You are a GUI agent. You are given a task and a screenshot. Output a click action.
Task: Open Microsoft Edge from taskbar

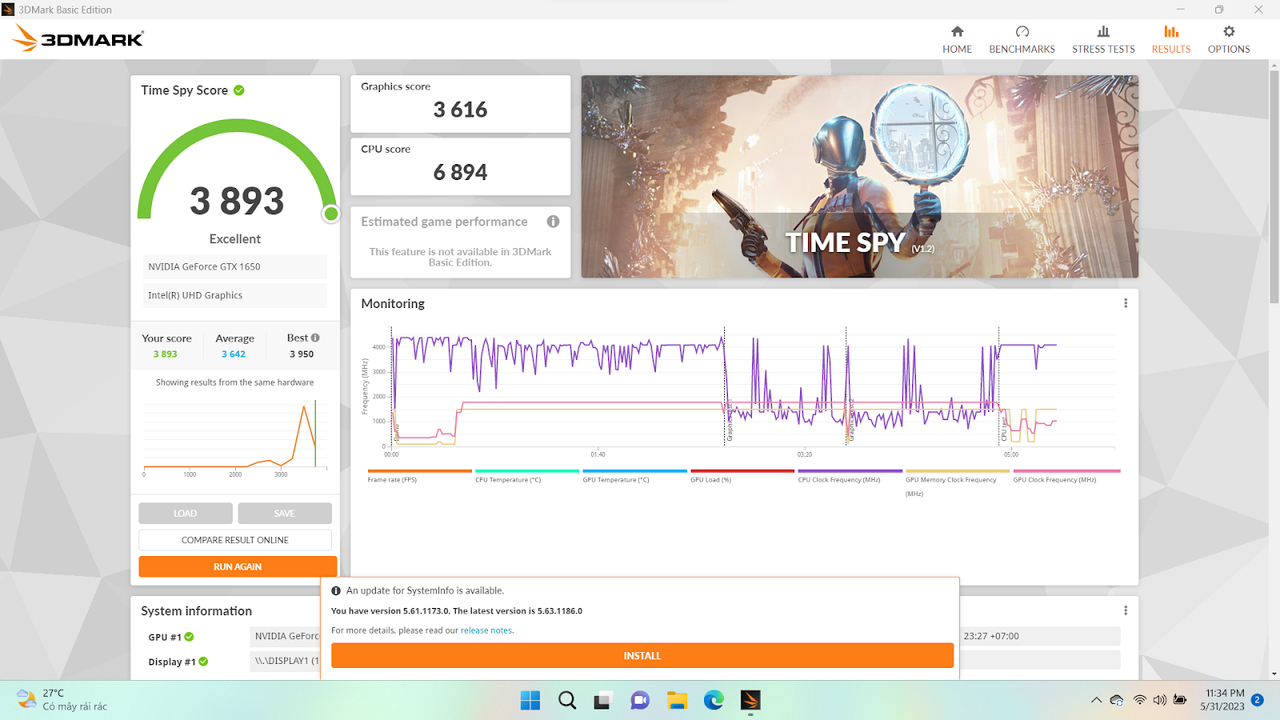click(713, 700)
